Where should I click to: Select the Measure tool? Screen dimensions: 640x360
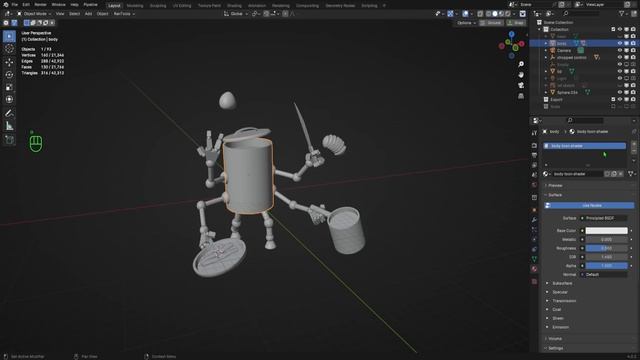[x=9, y=126]
